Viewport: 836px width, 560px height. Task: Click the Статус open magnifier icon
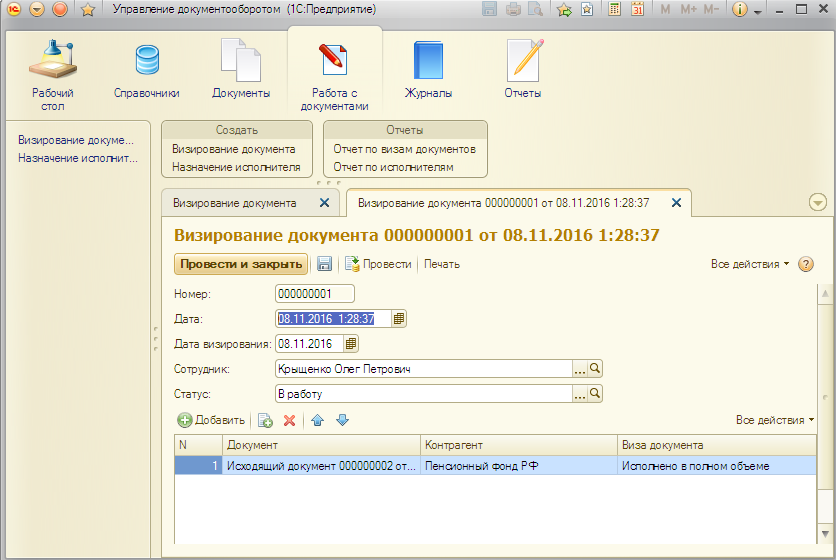point(595,394)
